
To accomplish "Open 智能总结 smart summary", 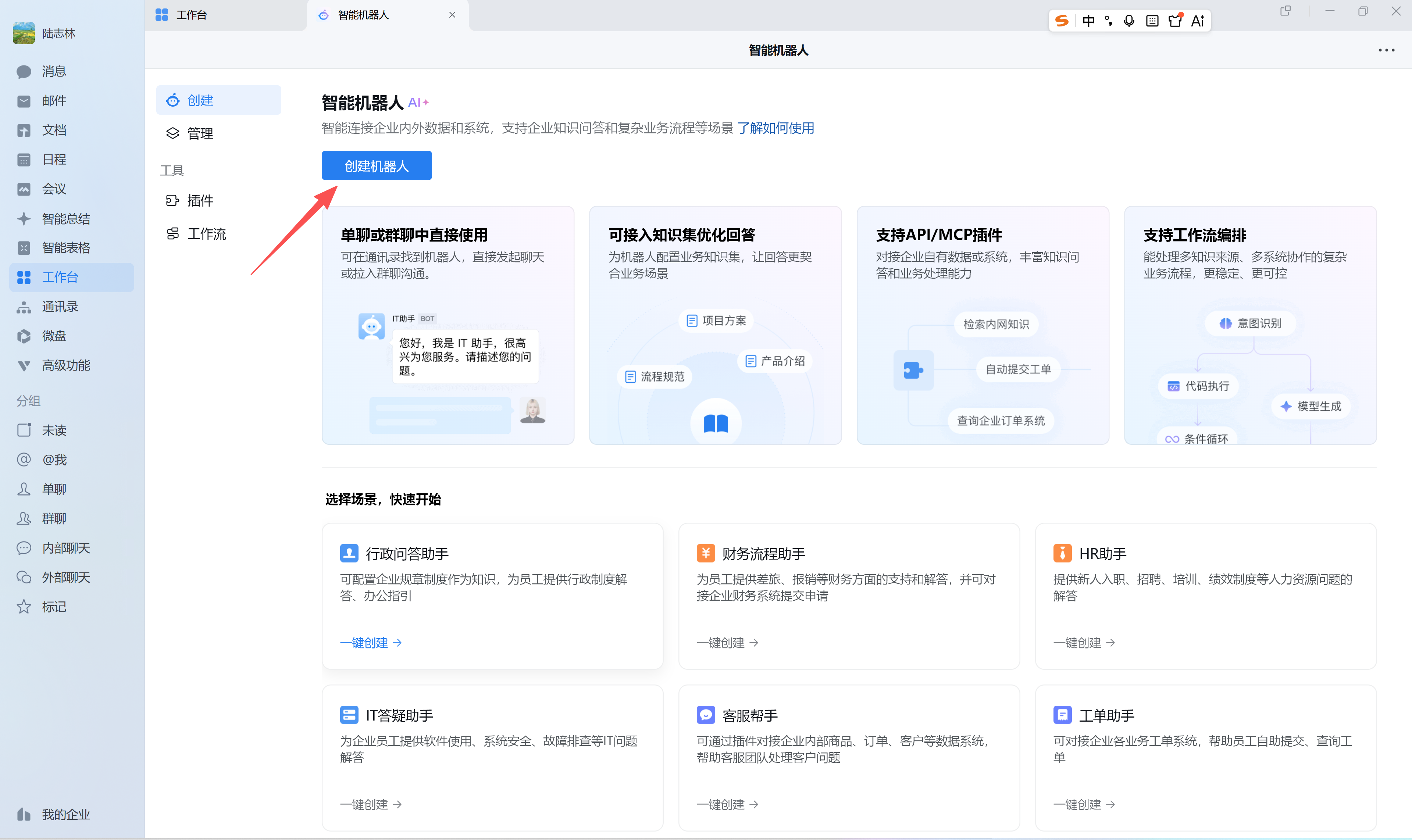I will coord(71,218).
